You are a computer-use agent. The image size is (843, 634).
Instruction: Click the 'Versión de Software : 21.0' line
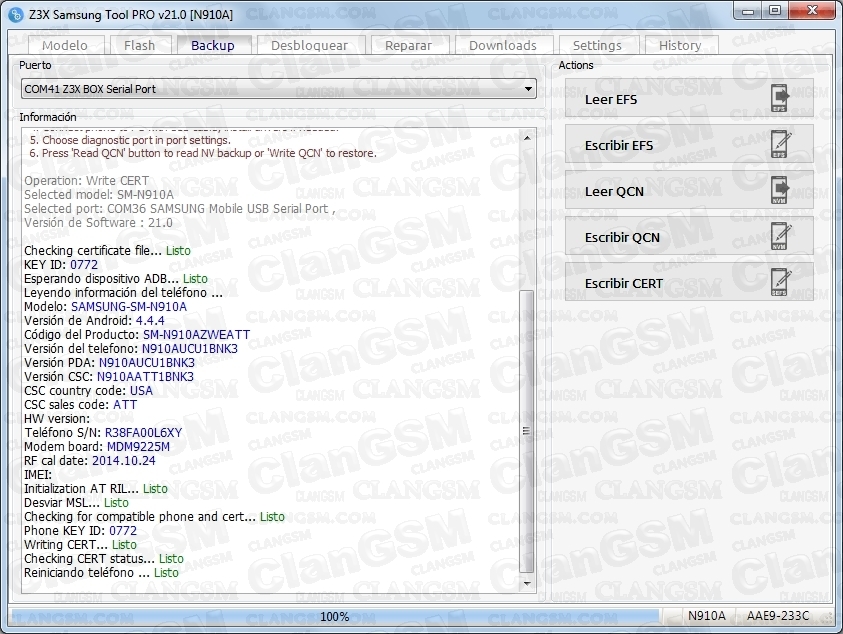coord(98,223)
